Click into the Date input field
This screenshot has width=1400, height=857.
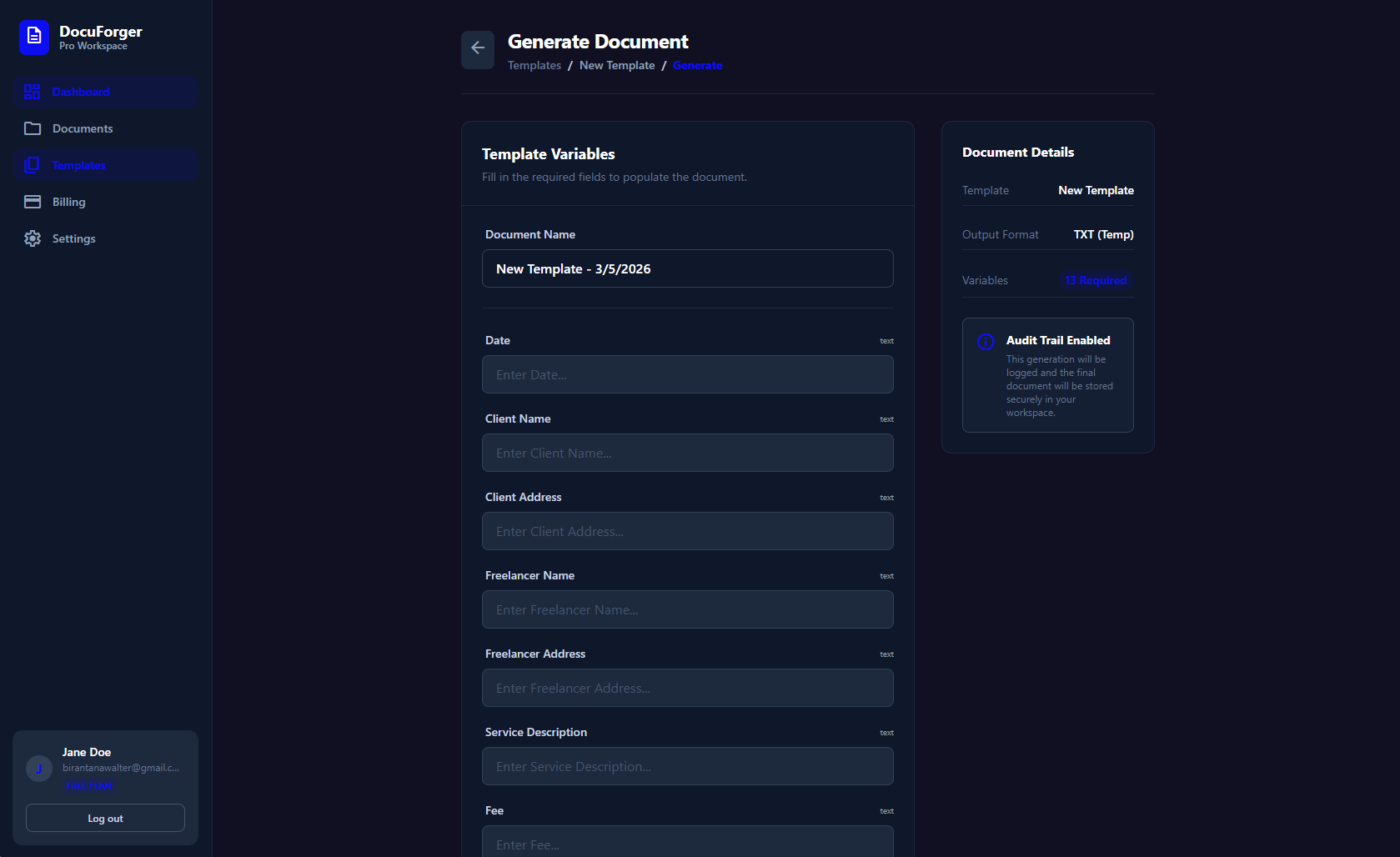[687, 374]
